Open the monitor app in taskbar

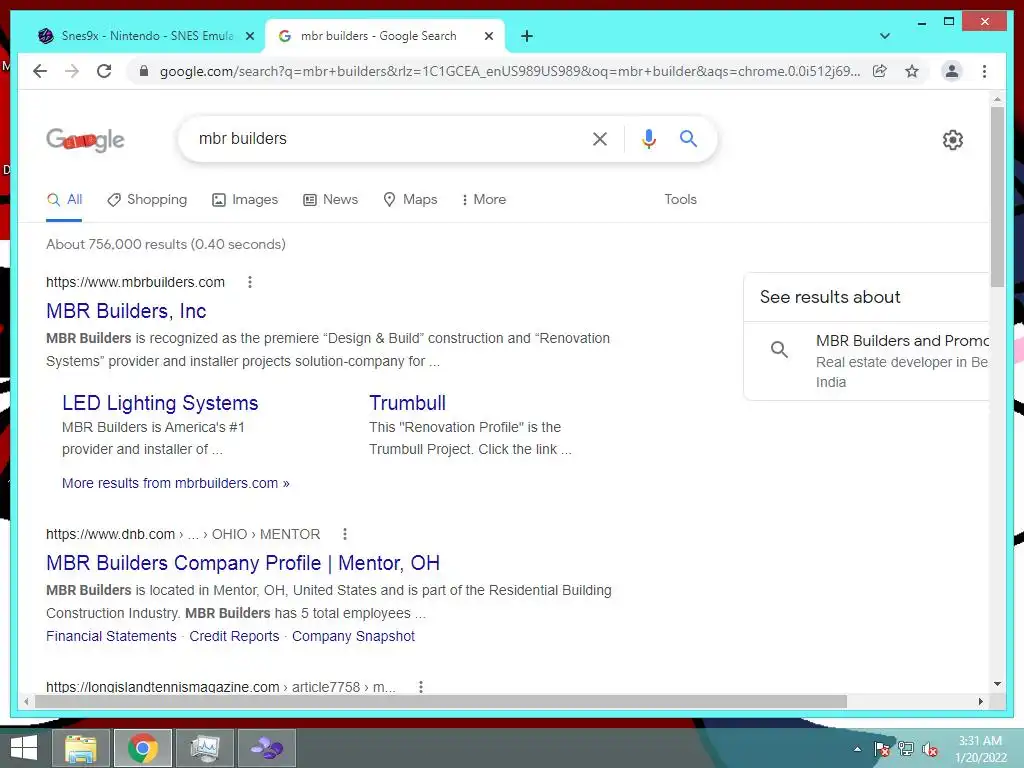tap(205, 748)
